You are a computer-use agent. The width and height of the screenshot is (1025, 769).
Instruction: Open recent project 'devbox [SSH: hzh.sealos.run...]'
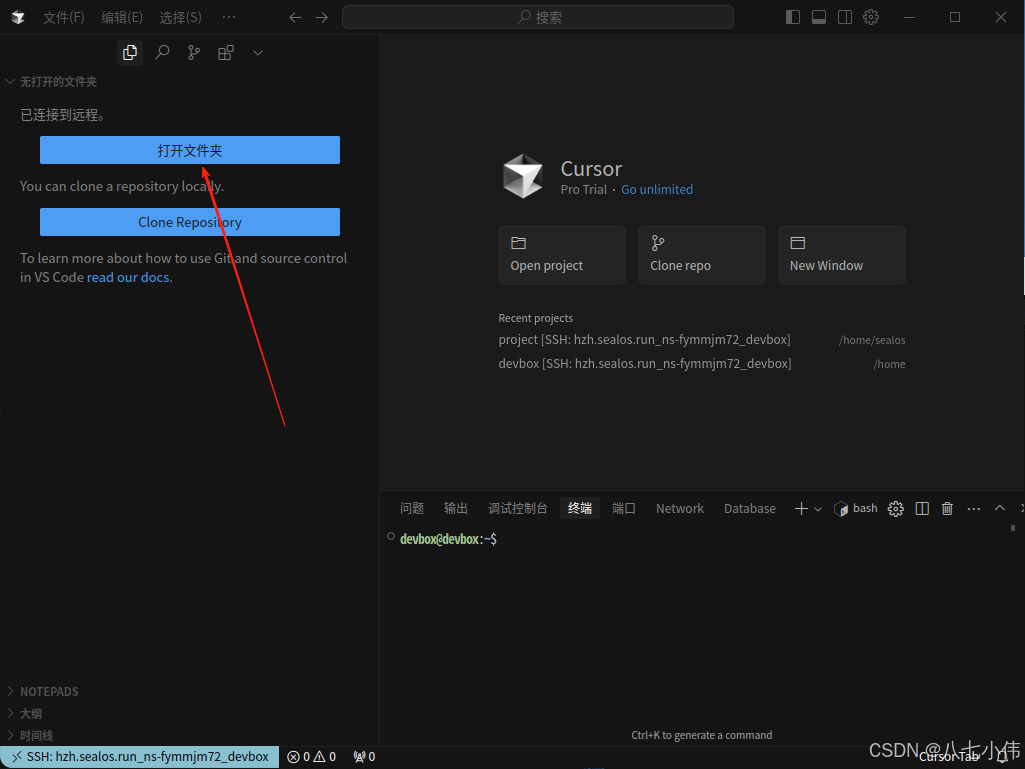(x=701, y=364)
